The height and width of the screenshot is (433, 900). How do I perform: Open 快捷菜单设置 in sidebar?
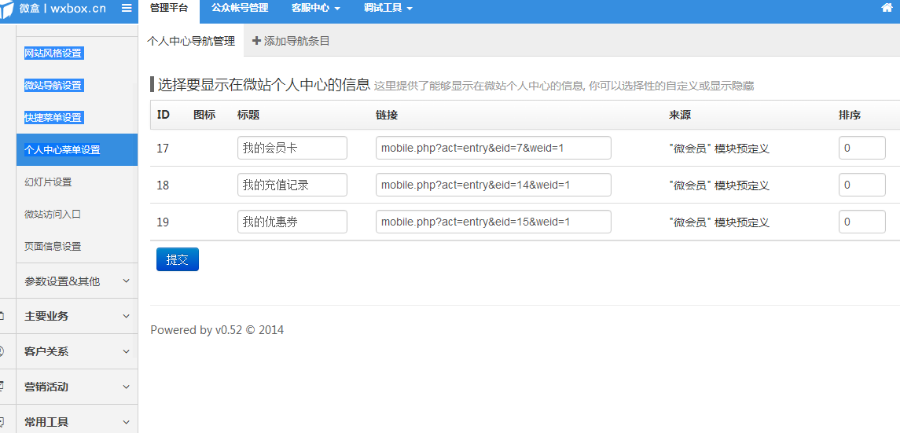coord(53,118)
